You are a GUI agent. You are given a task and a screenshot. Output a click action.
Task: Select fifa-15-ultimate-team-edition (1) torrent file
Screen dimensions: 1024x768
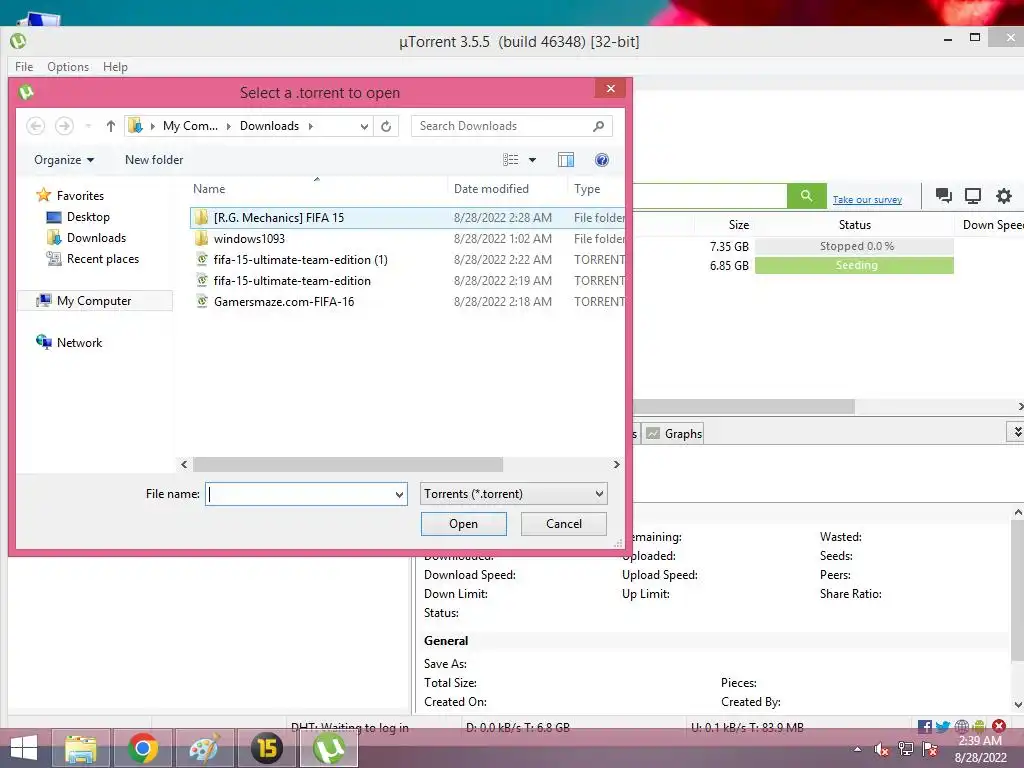(x=407, y=259)
